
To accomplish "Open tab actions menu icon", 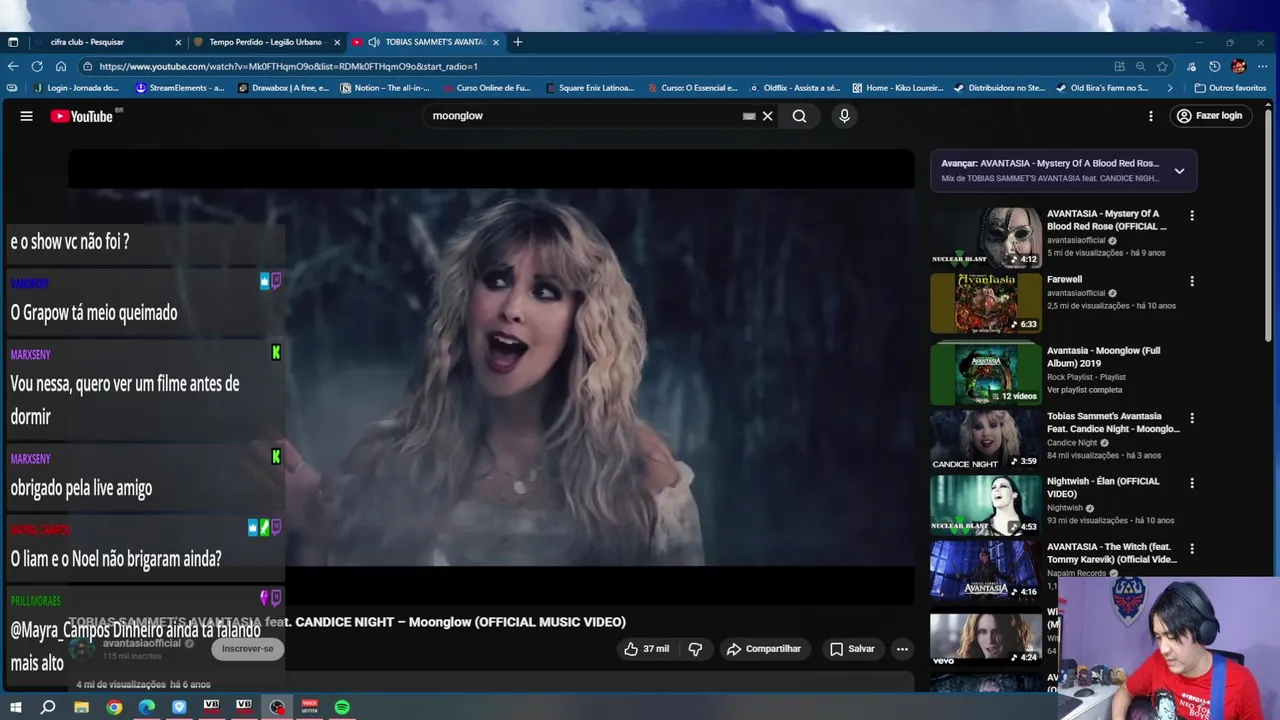I will click(13, 42).
